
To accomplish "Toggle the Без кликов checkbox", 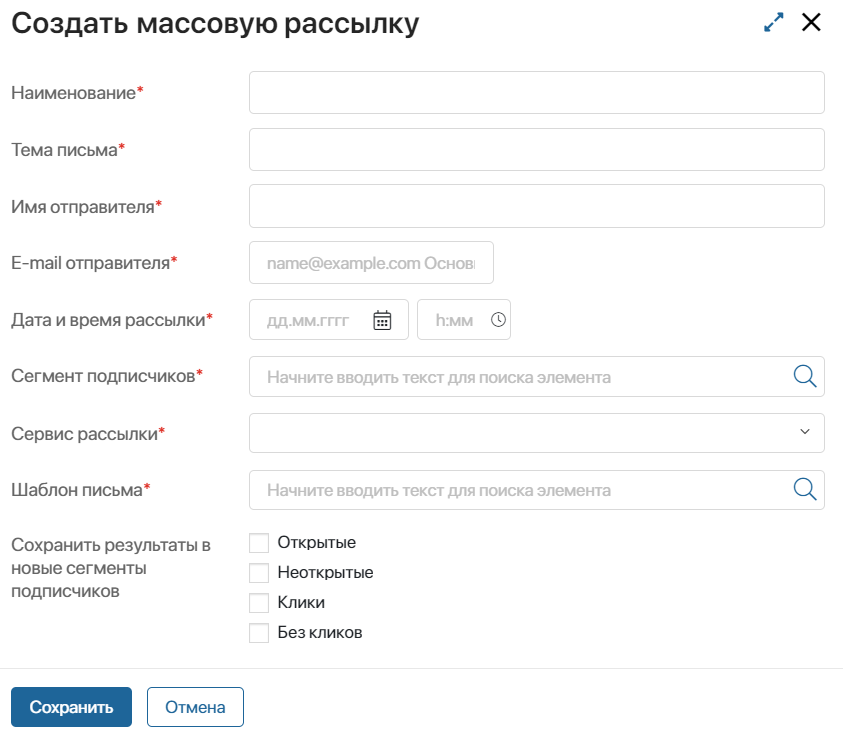I will pyautogui.click(x=259, y=633).
